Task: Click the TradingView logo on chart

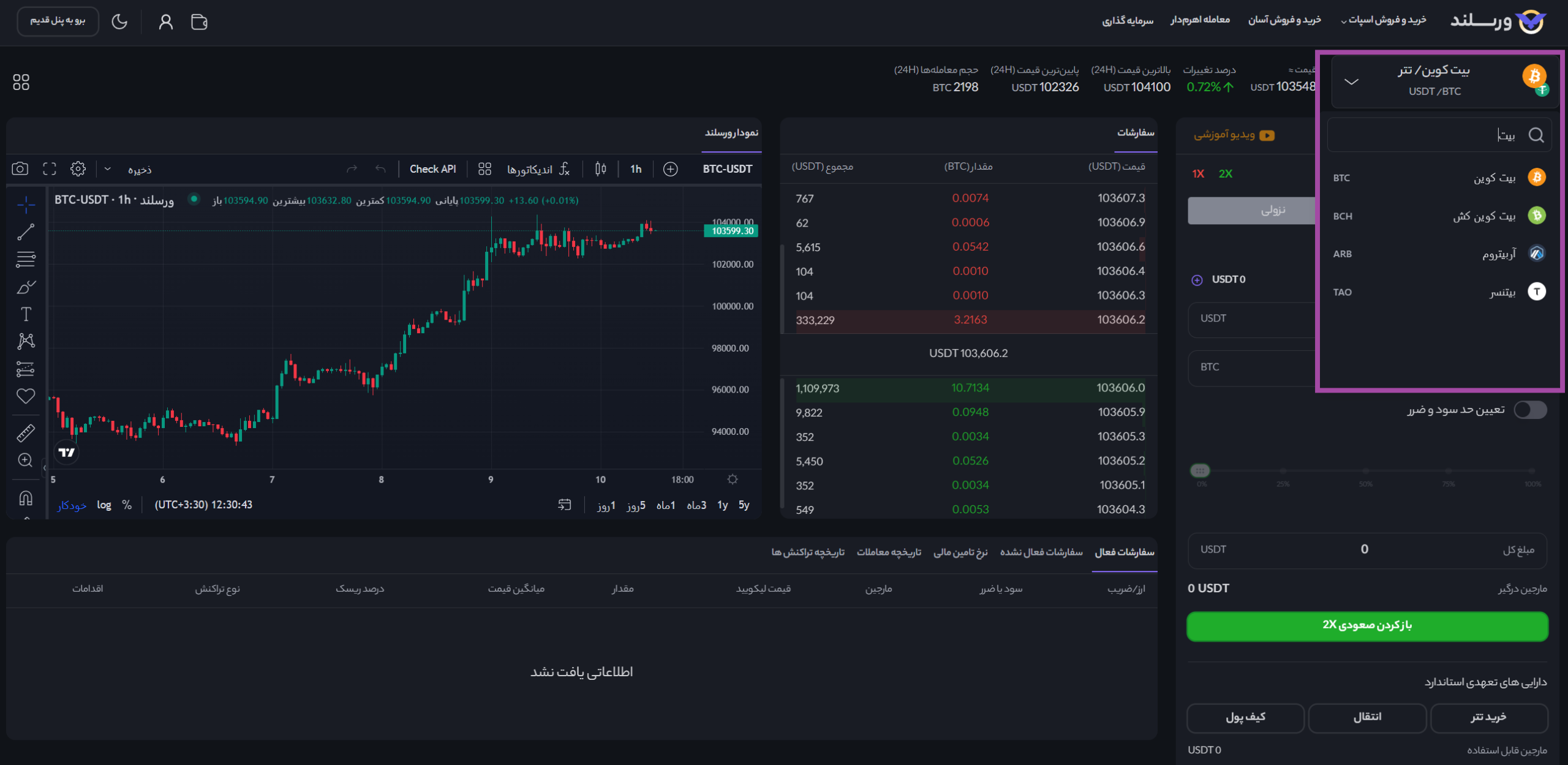Action: (67, 453)
